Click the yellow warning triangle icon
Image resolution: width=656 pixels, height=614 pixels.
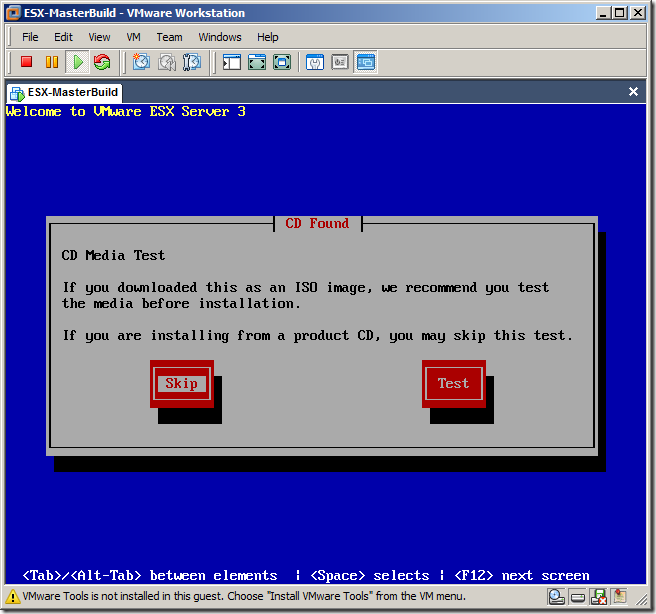(13, 596)
